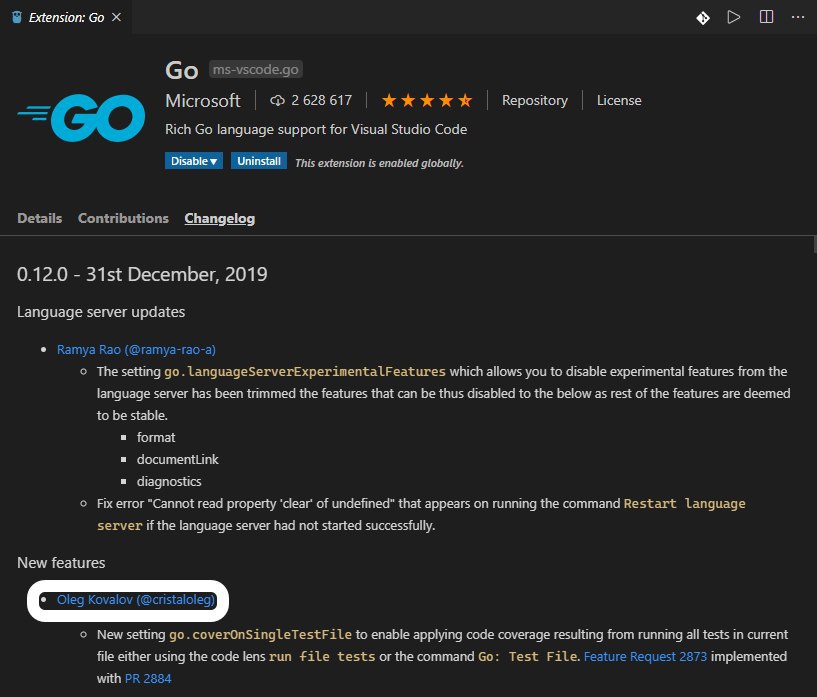This screenshot has width=817, height=697.
Task: Click the New features heading
Action: click(61, 563)
